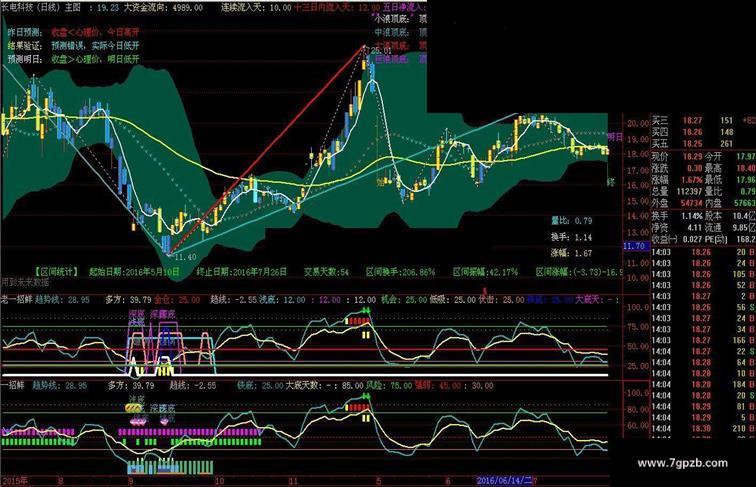Click the 强弱: 45.00 value
This screenshot has height=487, width=756.
(438, 386)
